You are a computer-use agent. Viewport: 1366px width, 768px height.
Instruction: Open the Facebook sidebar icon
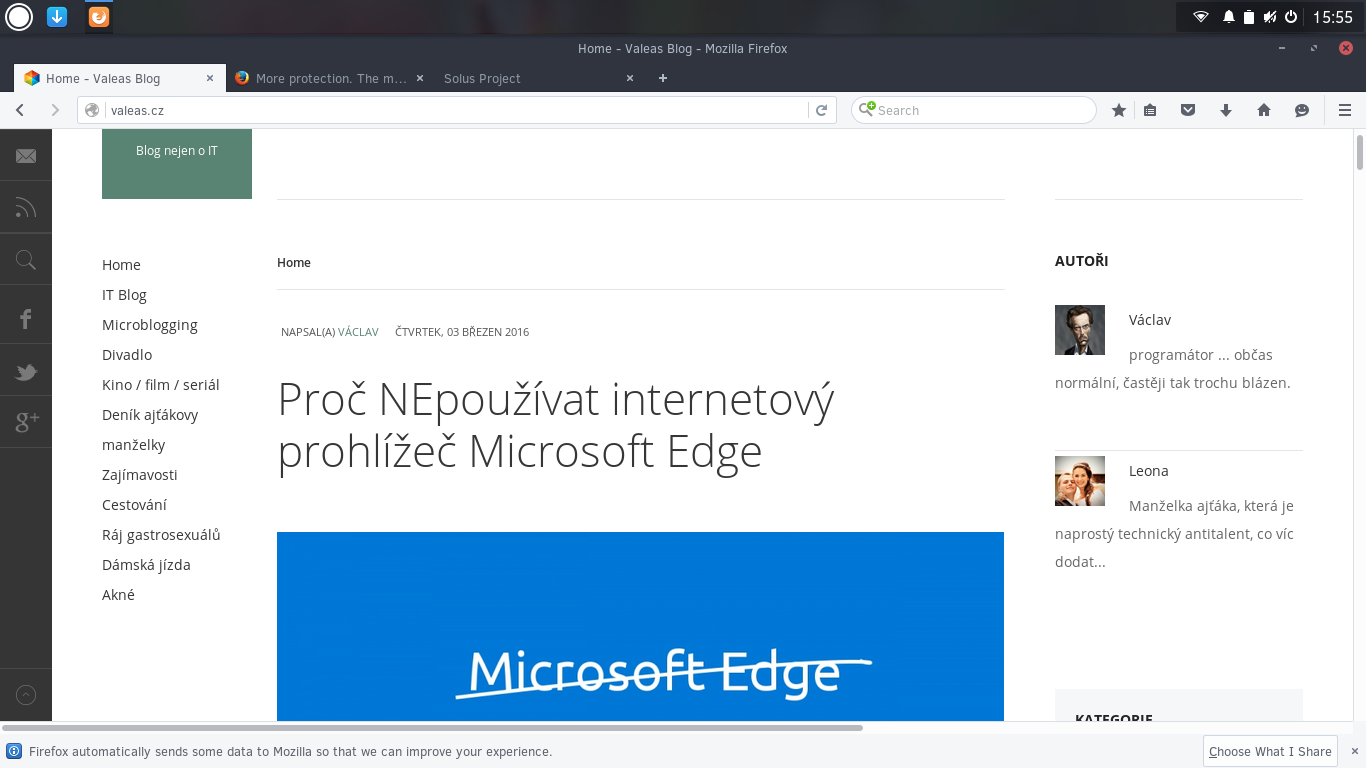pyautogui.click(x=26, y=319)
